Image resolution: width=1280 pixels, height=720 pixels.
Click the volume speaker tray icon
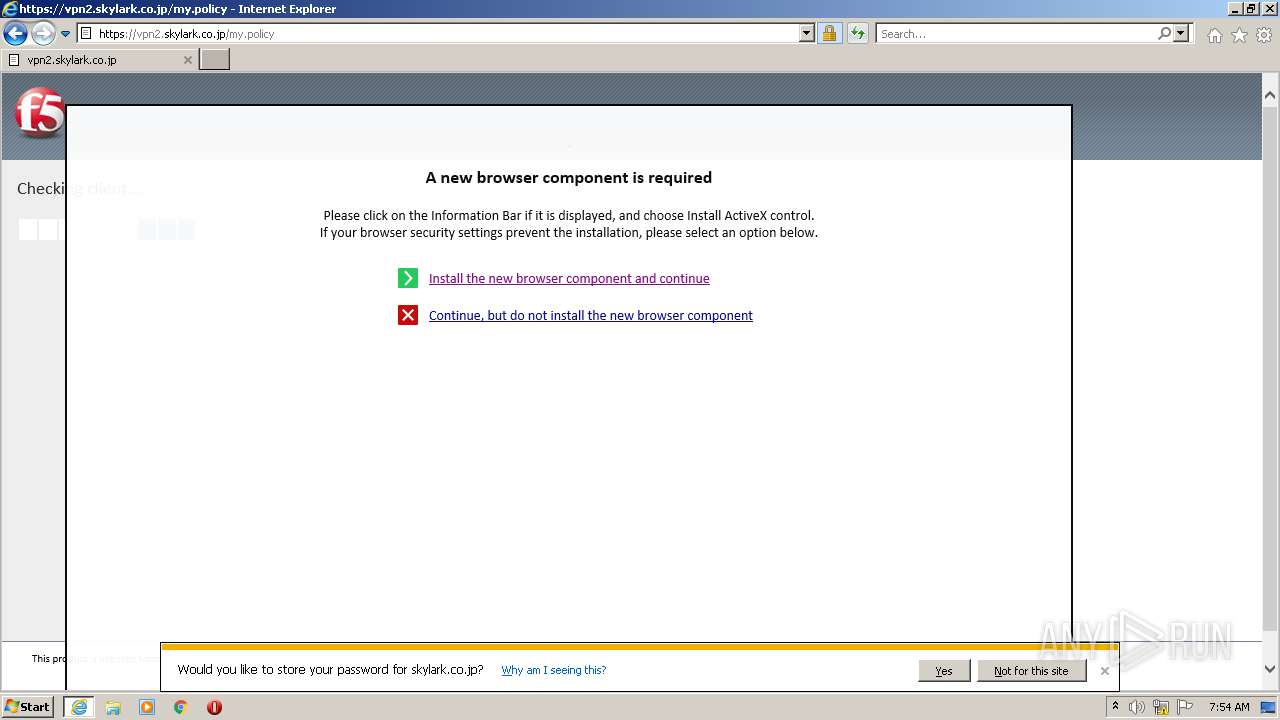1137,707
